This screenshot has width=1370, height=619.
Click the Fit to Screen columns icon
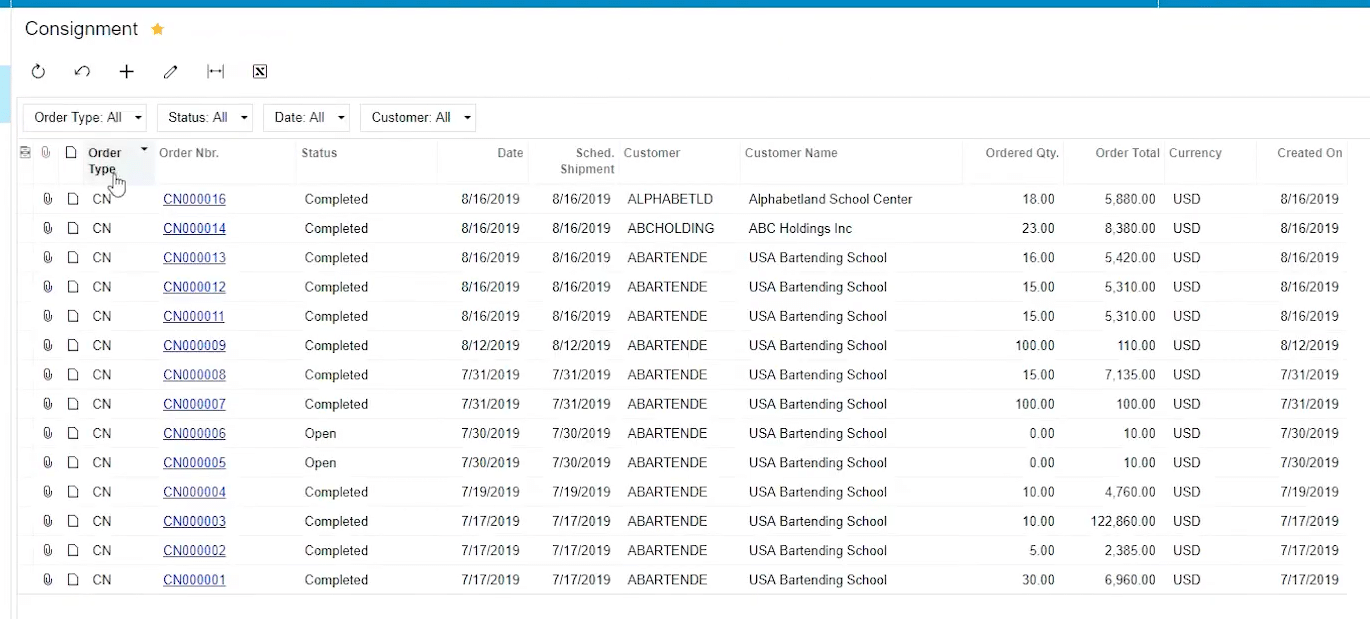point(215,71)
